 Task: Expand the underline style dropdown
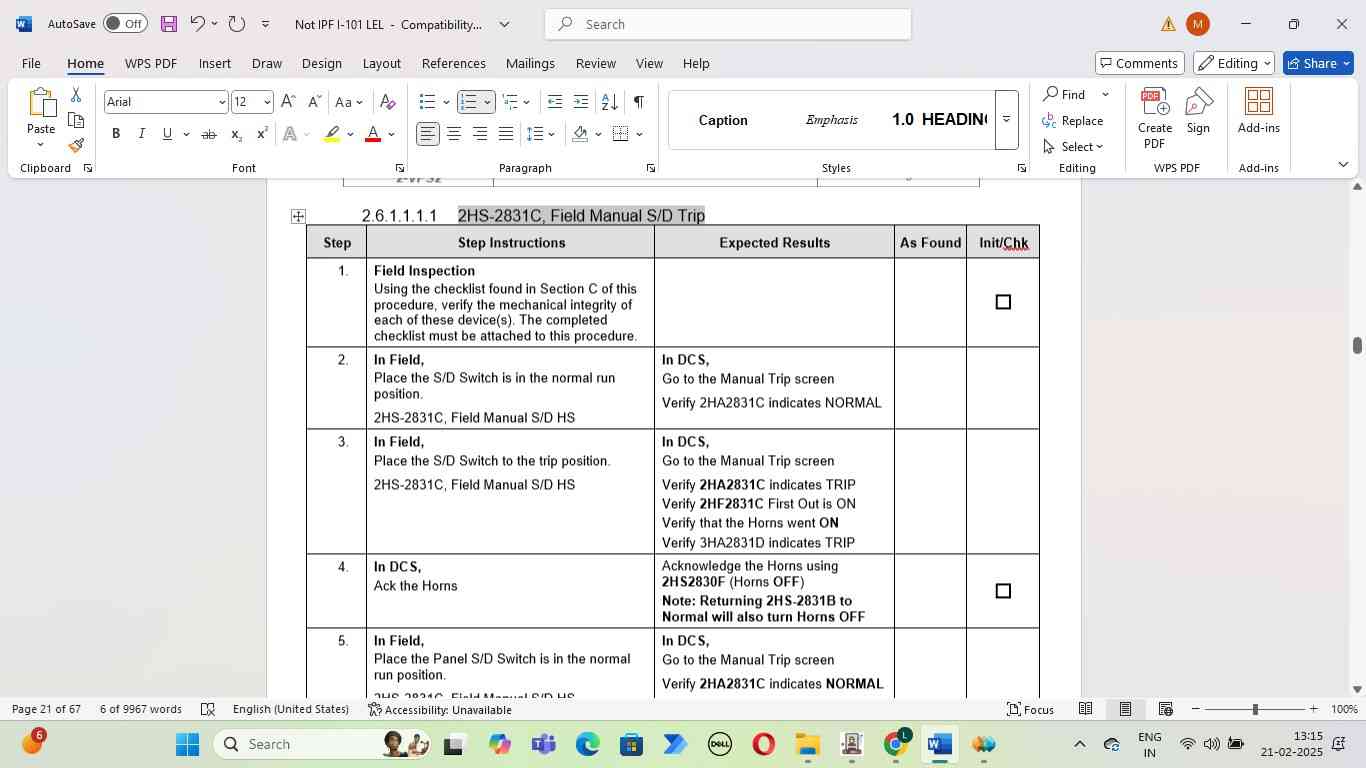(x=186, y=134)
